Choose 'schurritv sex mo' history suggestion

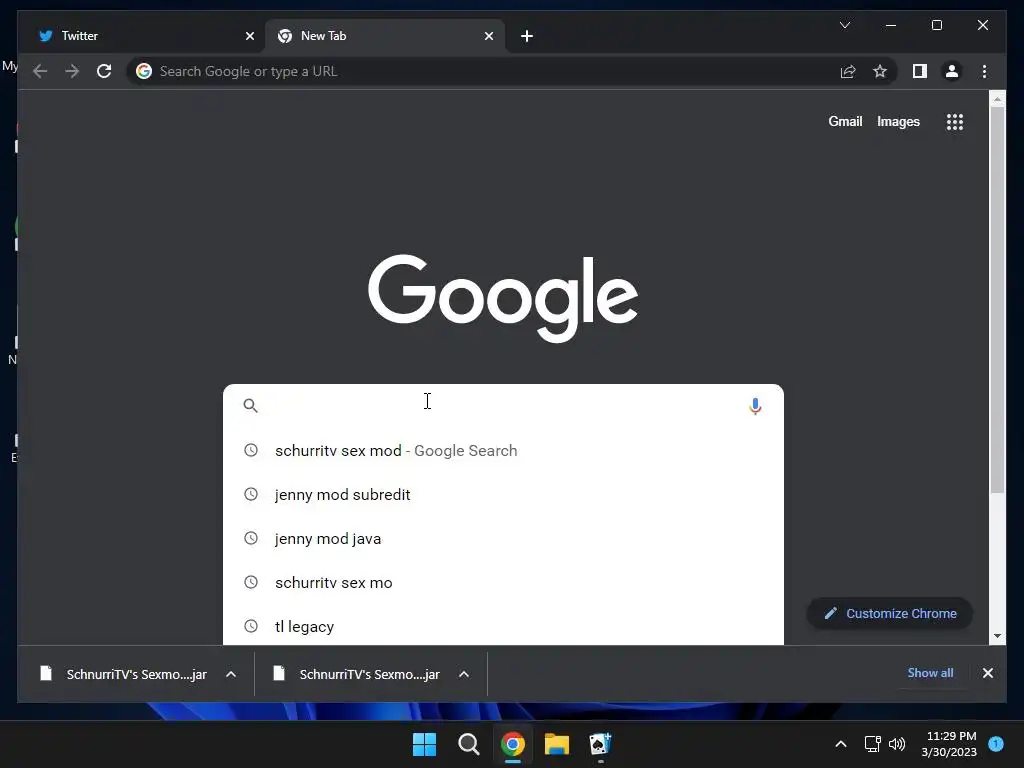(503, 583)
